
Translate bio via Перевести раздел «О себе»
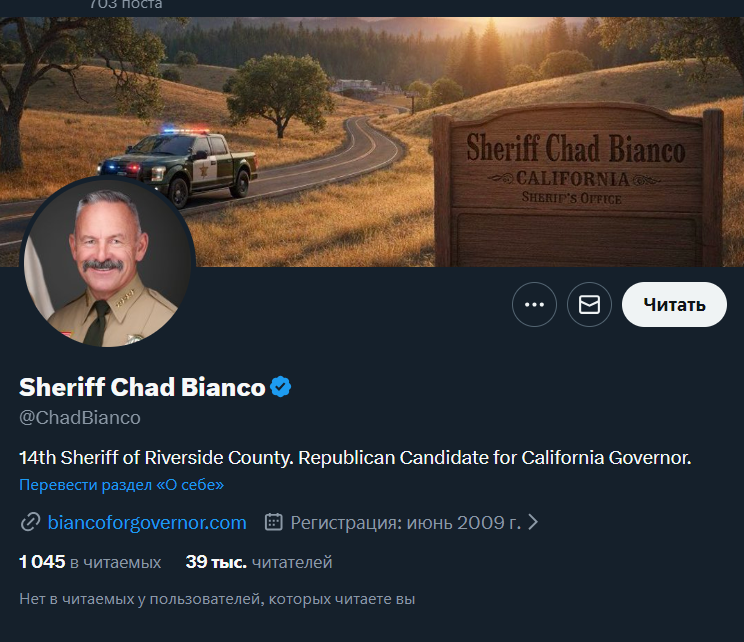pyautogui.click(x=121, y=484)
